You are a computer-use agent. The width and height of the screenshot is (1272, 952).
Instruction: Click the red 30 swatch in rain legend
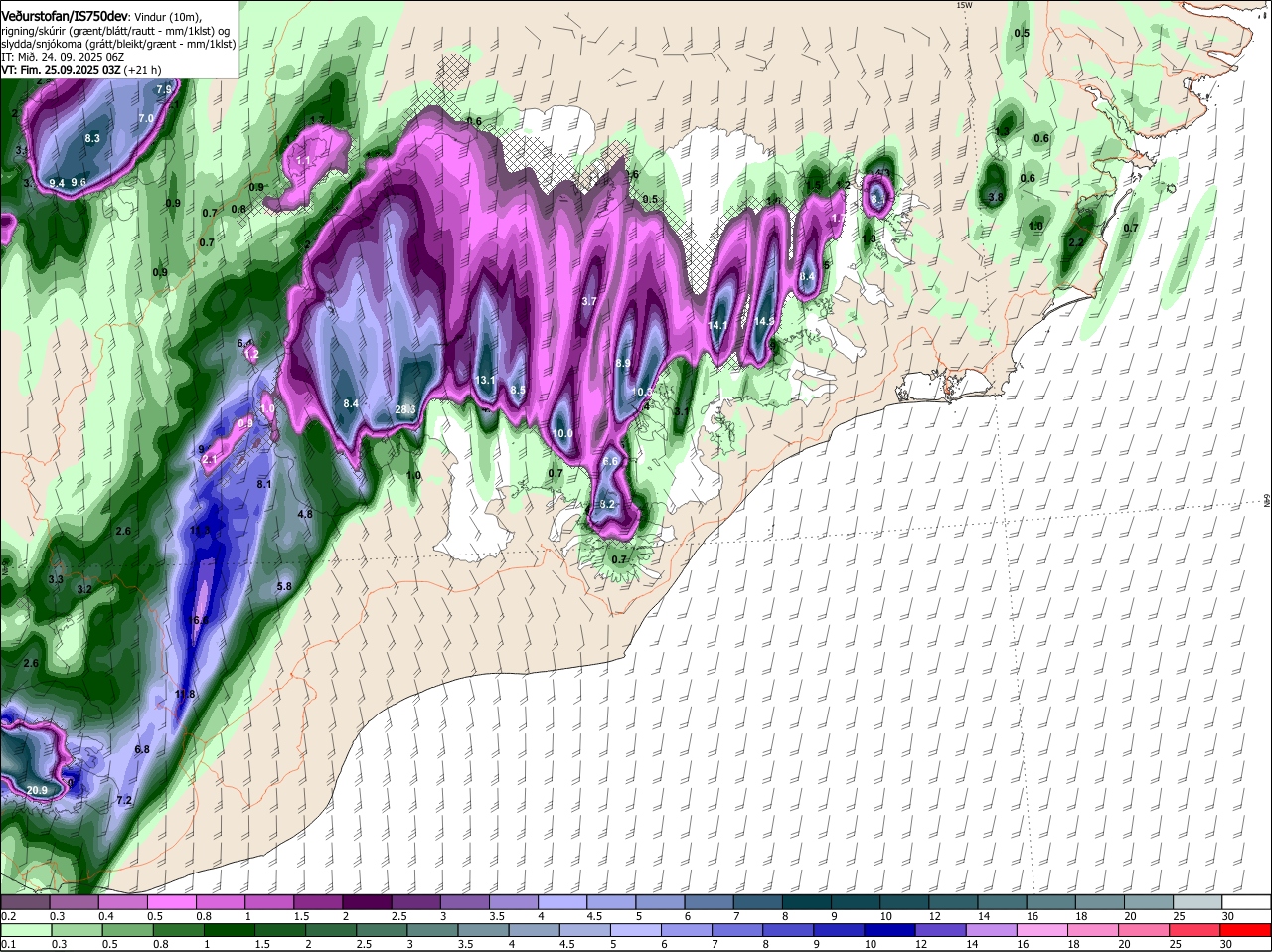pos(1247,930)
